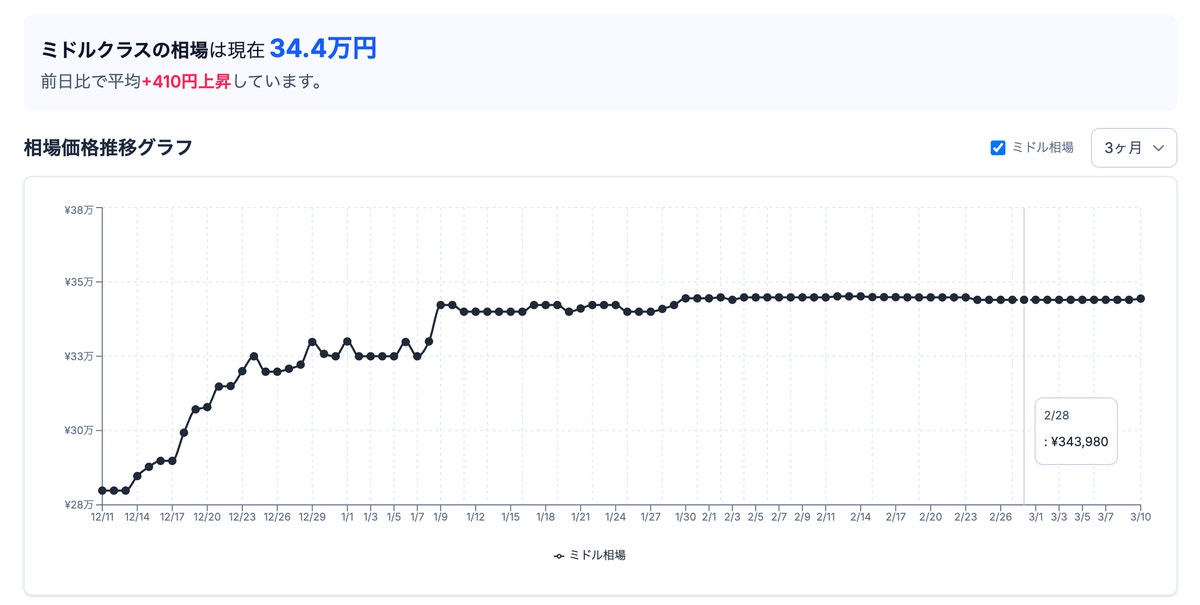Click the data point above 12/17
This screenshot has height=605, width=1200.
pyautogui.click(x=172, y=461)
